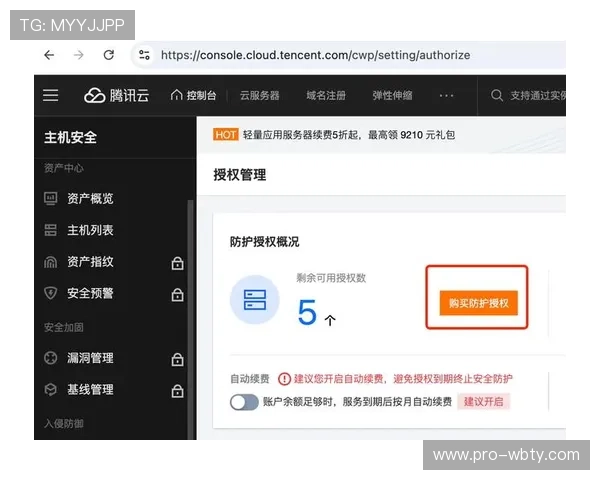
Task: Reload the page with refresh icon
Action: 109,55
